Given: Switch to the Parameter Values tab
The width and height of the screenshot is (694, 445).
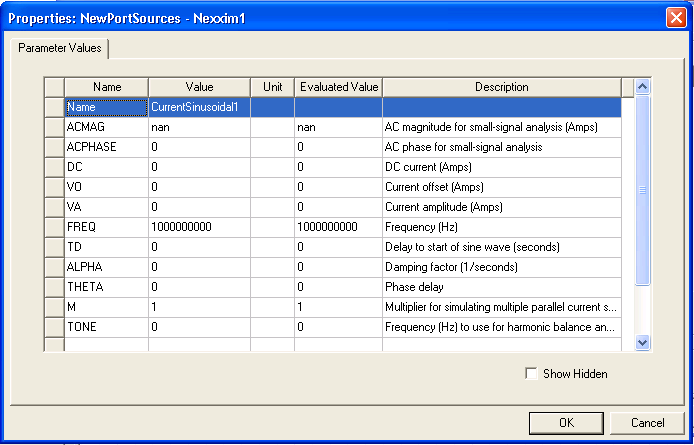Looking at the screenshot, I should pos(61,48).
